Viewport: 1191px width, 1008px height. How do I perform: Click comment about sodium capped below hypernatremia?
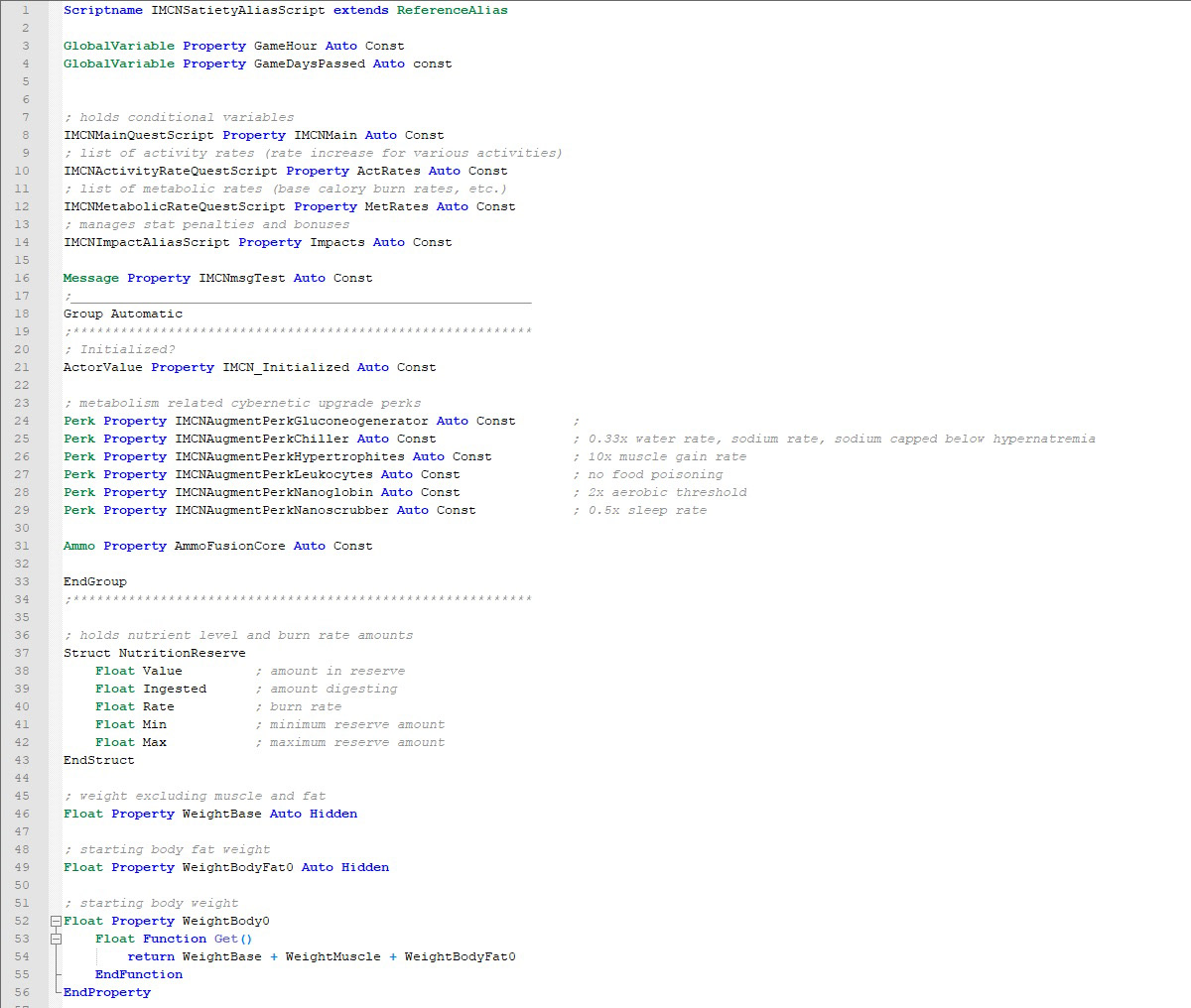(834, 439)
